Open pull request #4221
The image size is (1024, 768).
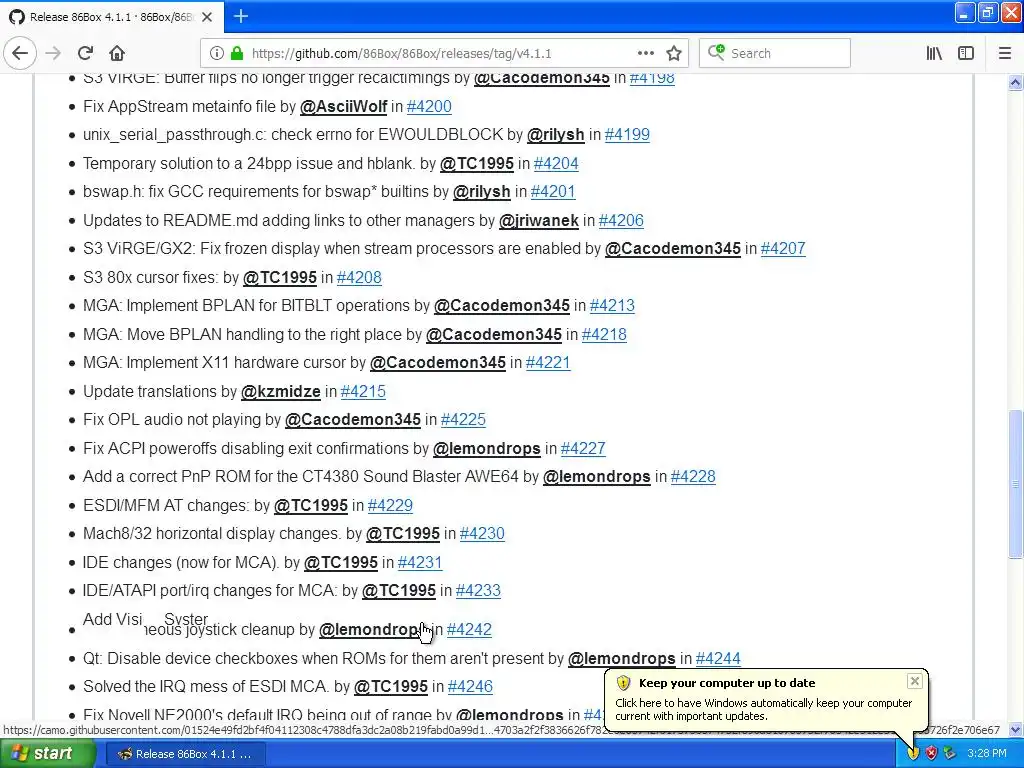click(x=548, y=362)
